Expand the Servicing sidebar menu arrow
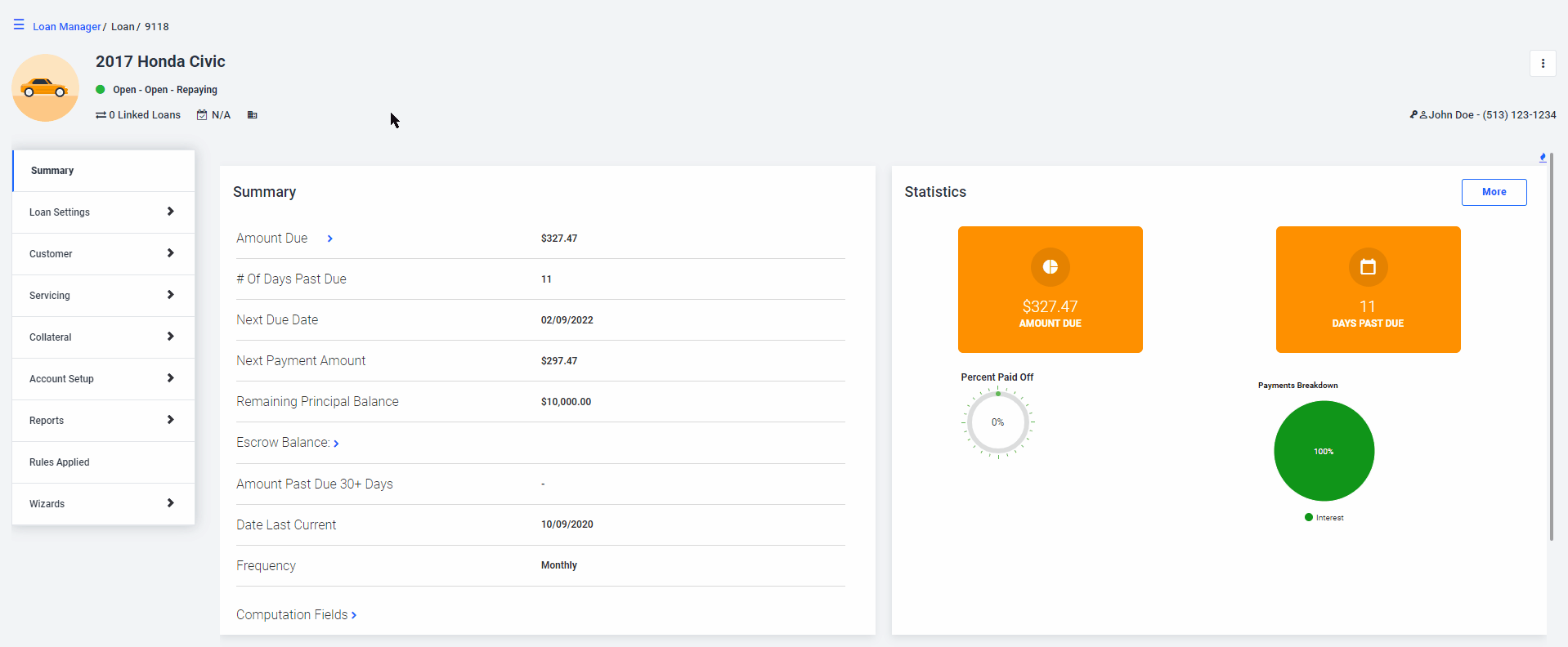This screenshot has width=1568, height=647. [170, 295]
